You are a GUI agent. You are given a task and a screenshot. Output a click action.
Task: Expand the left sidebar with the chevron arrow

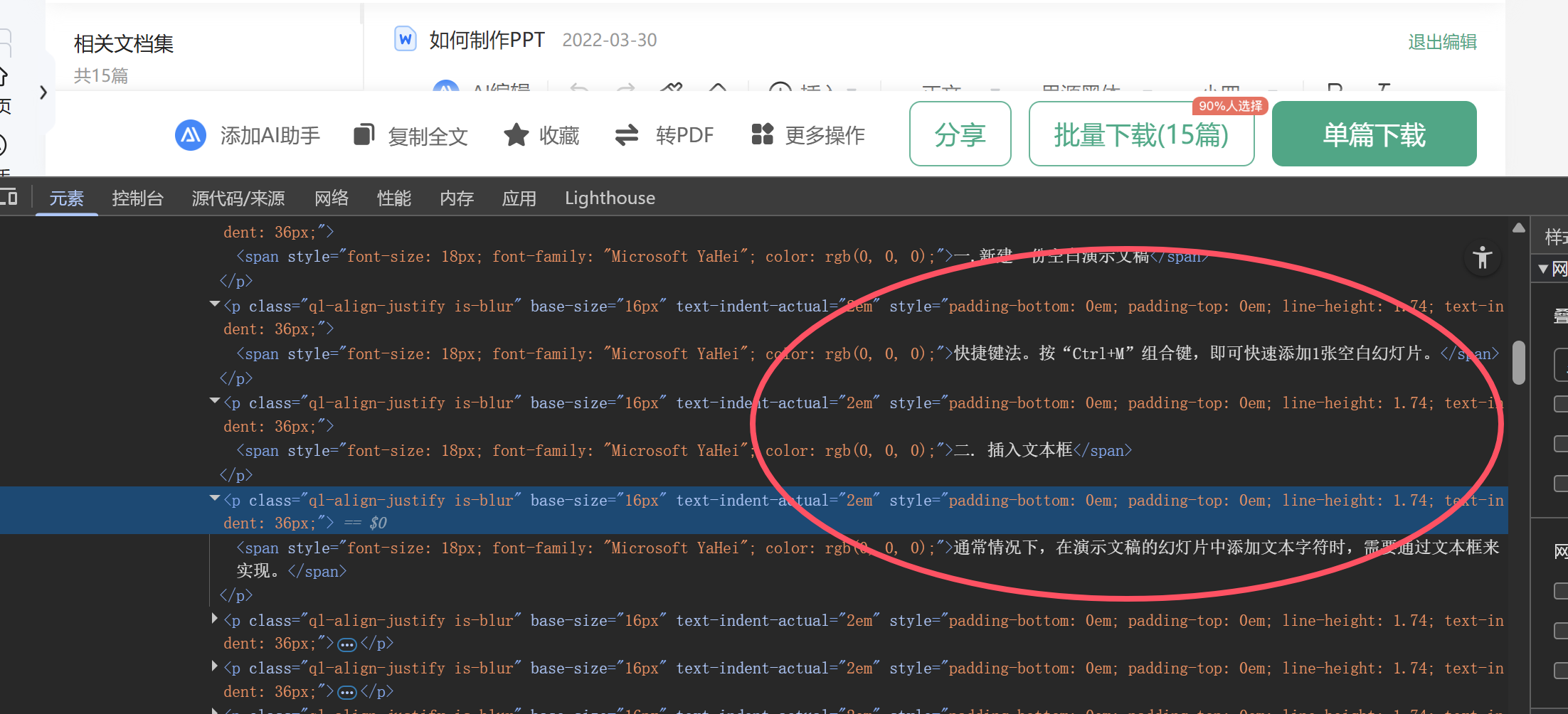43,92
